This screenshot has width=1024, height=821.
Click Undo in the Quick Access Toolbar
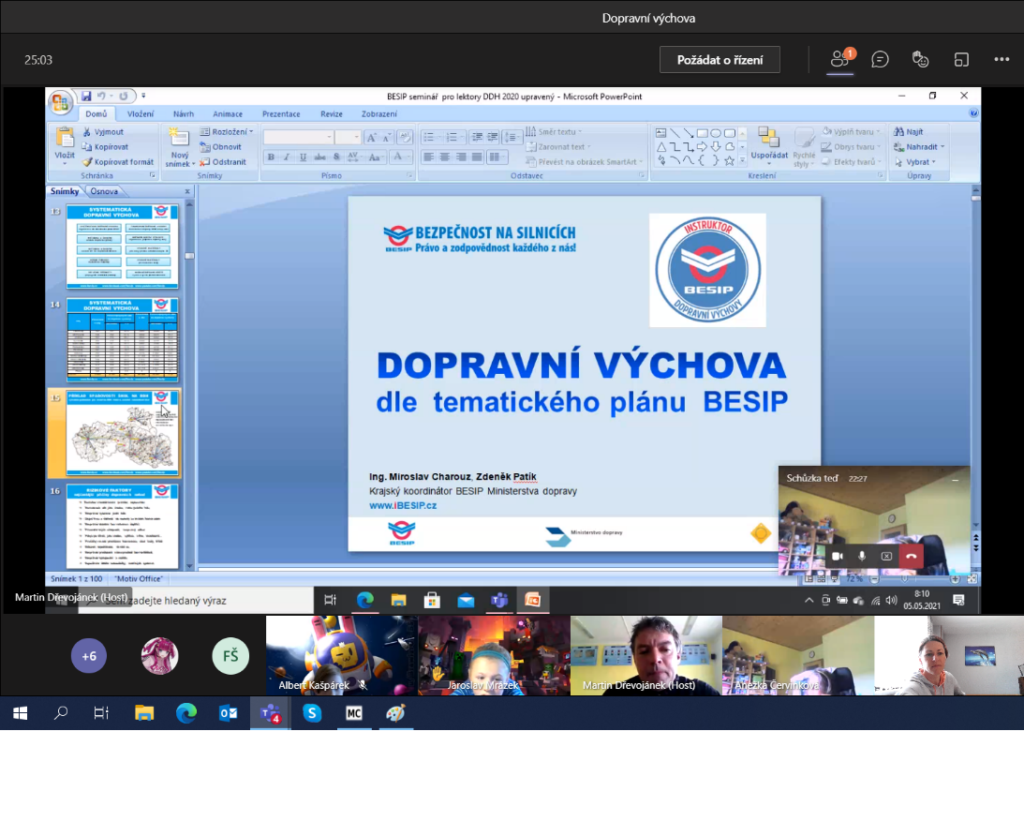point(102,96)
